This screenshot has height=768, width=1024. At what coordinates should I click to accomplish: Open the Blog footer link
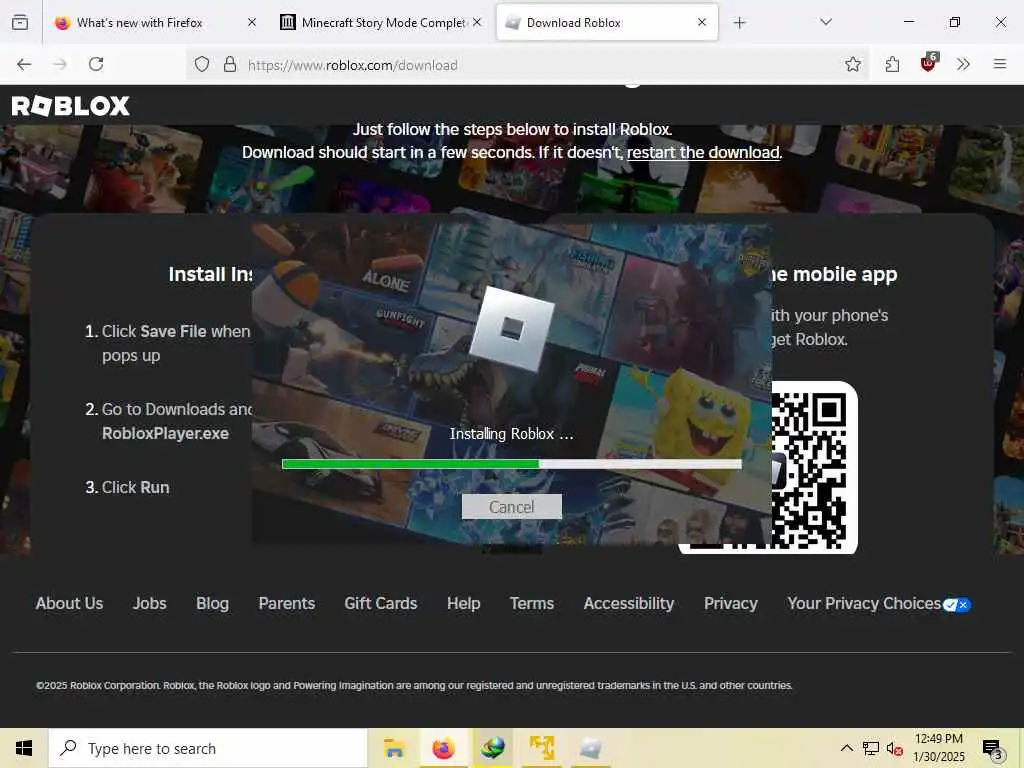coord(212,603)
